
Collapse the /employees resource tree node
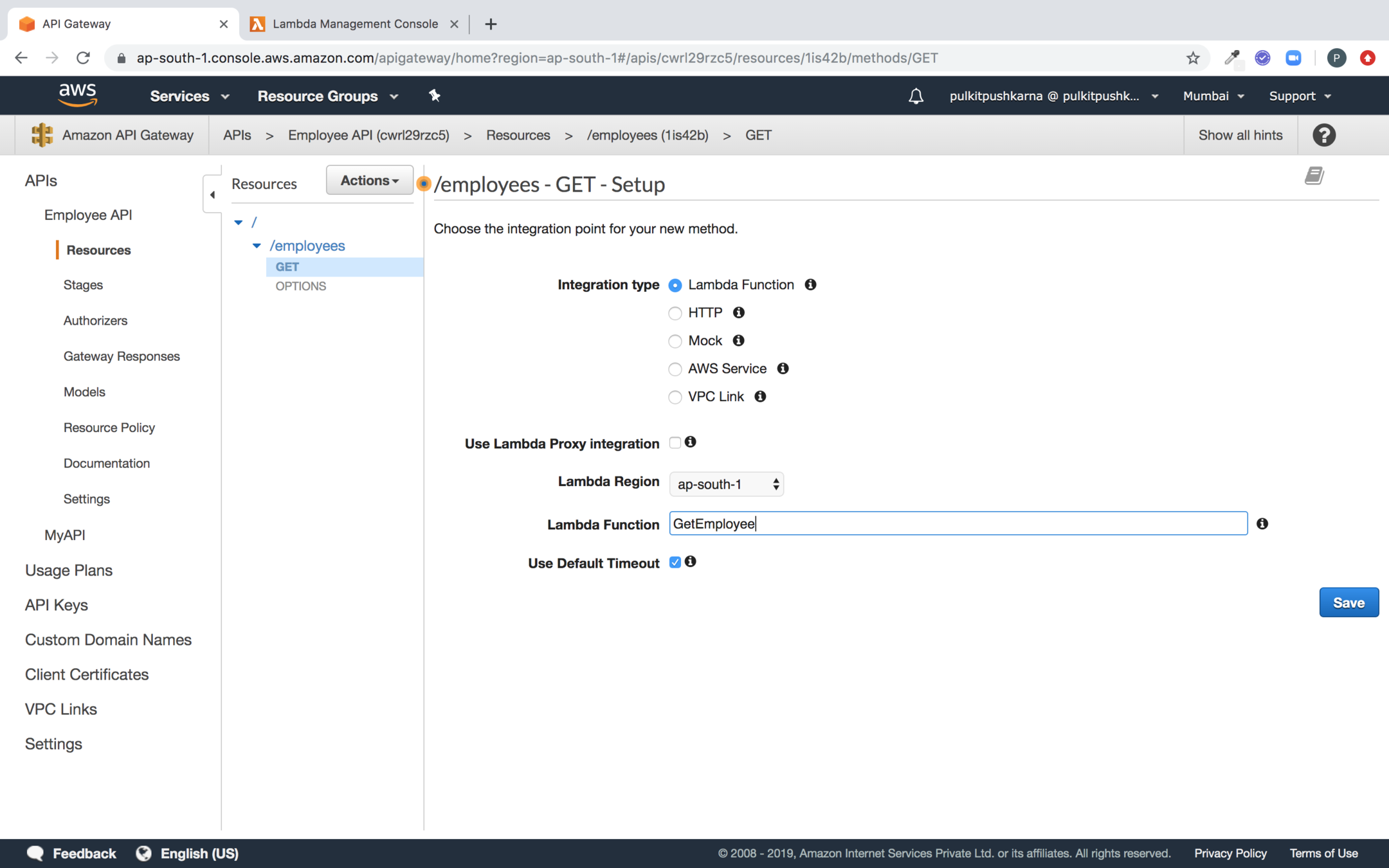(x=257, y=246)
